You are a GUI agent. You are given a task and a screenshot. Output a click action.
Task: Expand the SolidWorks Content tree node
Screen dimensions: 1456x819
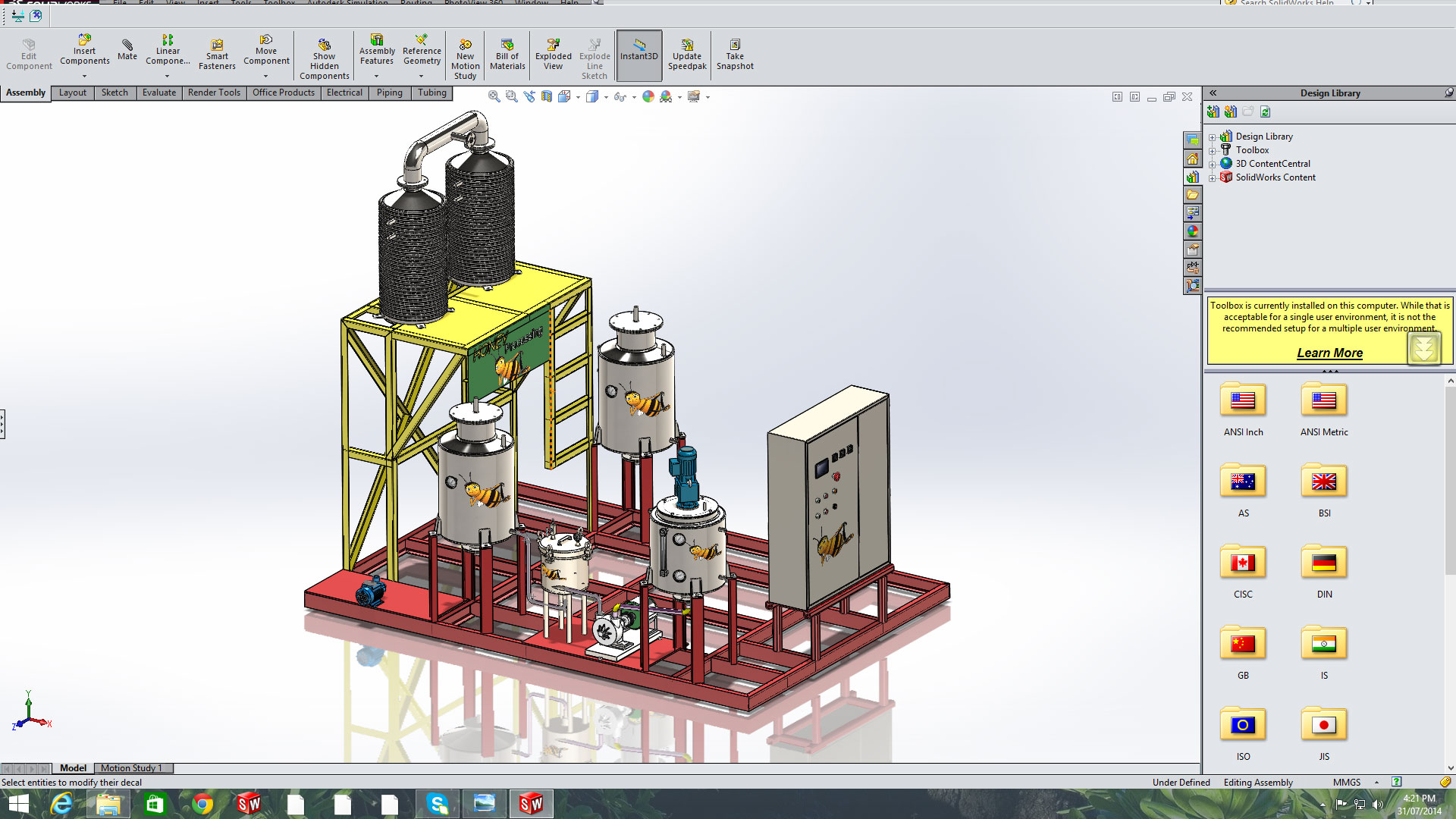coord(1212,178)
